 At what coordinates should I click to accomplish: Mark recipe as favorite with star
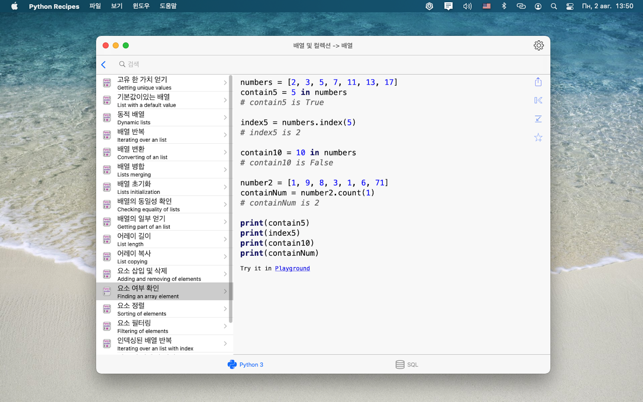pos(538,137)
